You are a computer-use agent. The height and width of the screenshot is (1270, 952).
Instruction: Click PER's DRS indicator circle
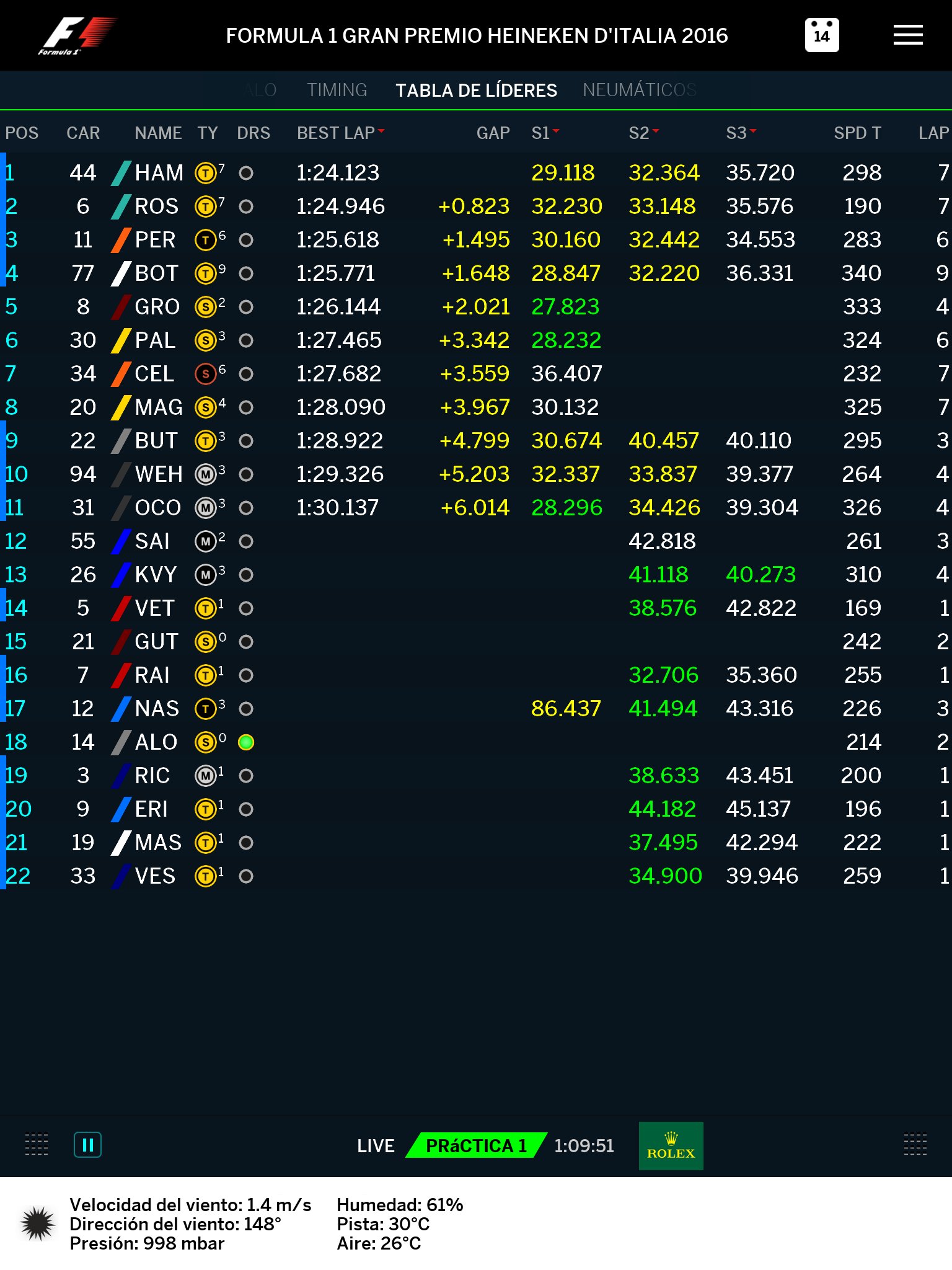246,240
